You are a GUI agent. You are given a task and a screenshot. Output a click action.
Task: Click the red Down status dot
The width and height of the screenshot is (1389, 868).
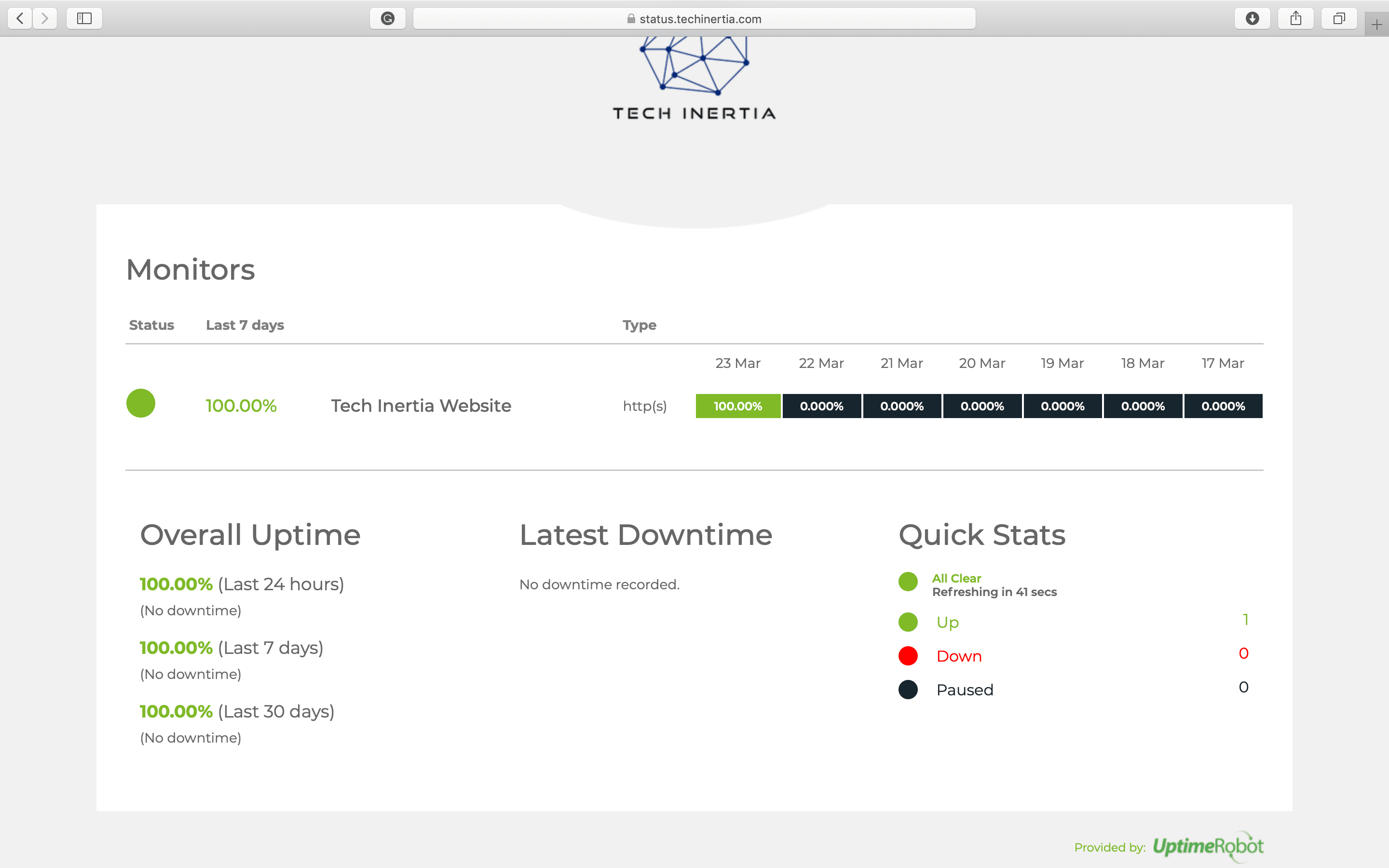(x=908, y=656)
